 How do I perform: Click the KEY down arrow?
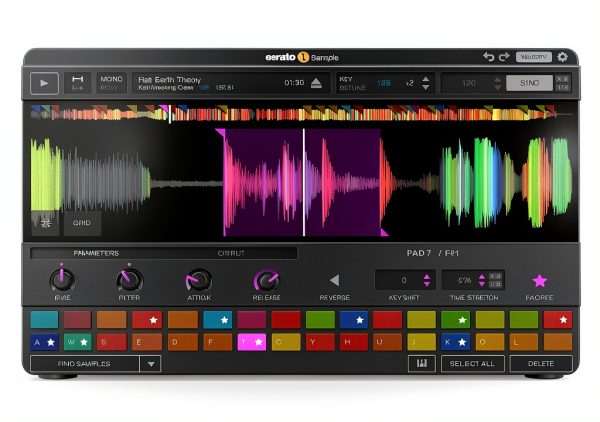point(426,88)
